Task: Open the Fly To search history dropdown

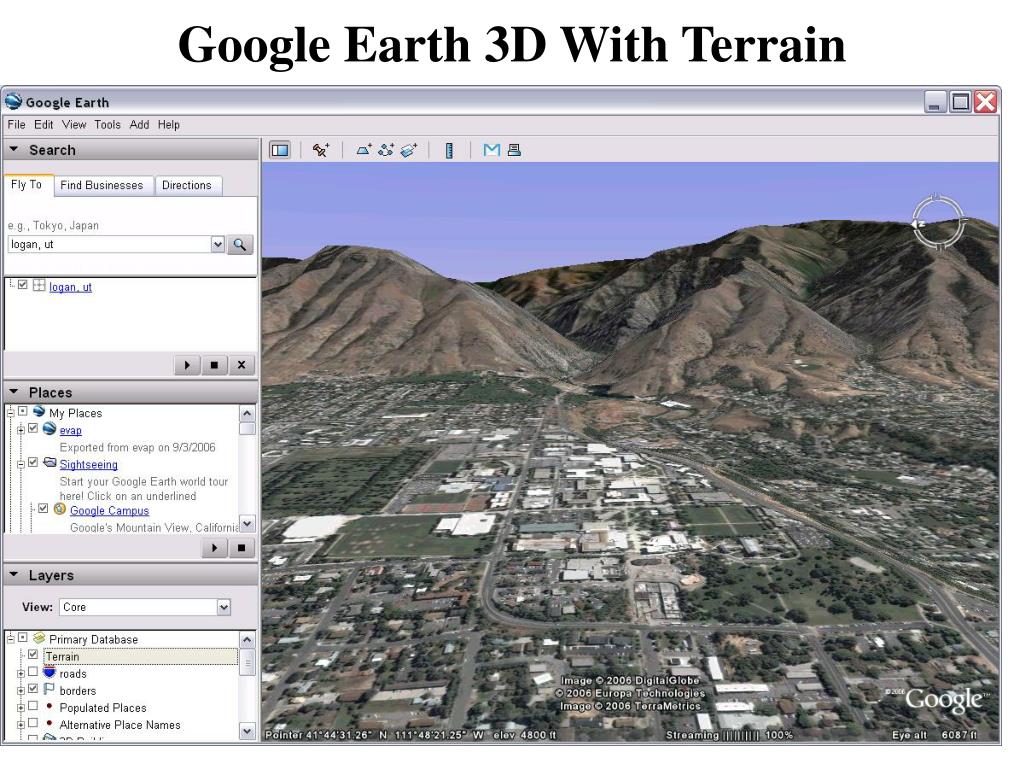Action: coord(217,244)
